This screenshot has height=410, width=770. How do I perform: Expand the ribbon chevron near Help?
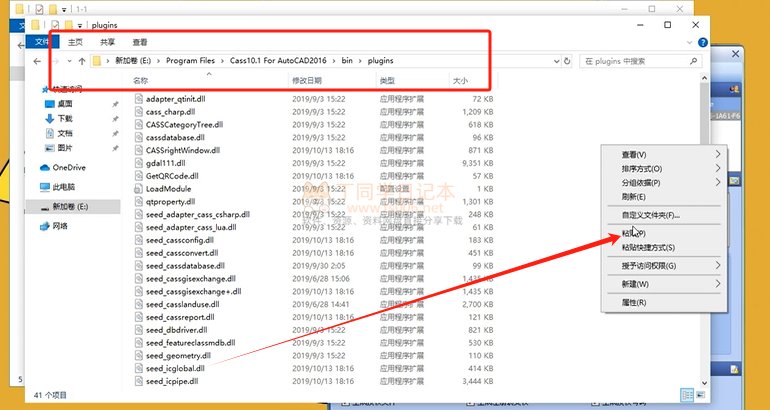click(689, 43)
